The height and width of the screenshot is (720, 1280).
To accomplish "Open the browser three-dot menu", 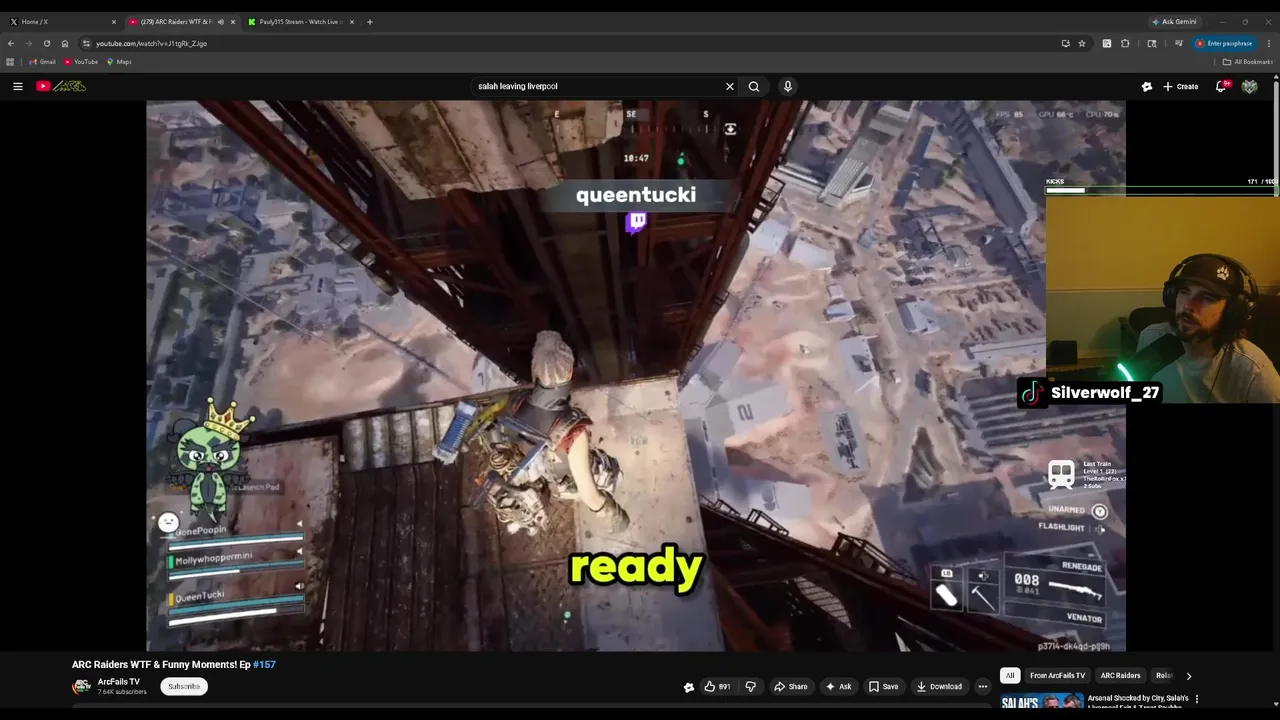I will coord(1269,43).
